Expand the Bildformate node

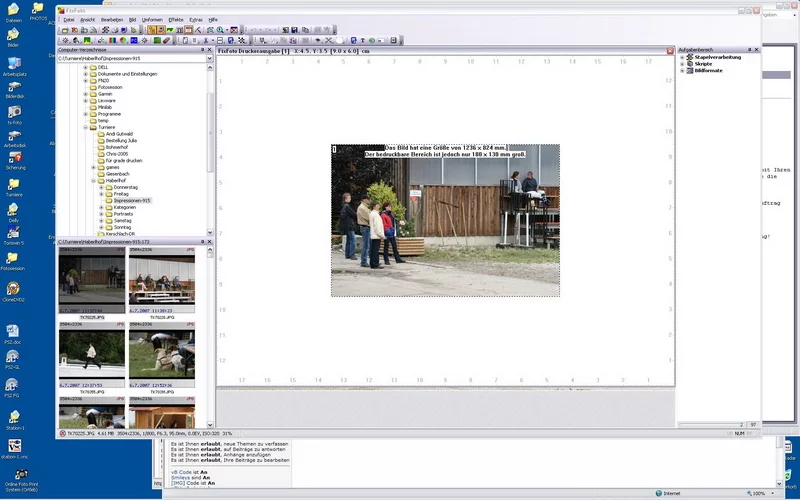[682, 70]
